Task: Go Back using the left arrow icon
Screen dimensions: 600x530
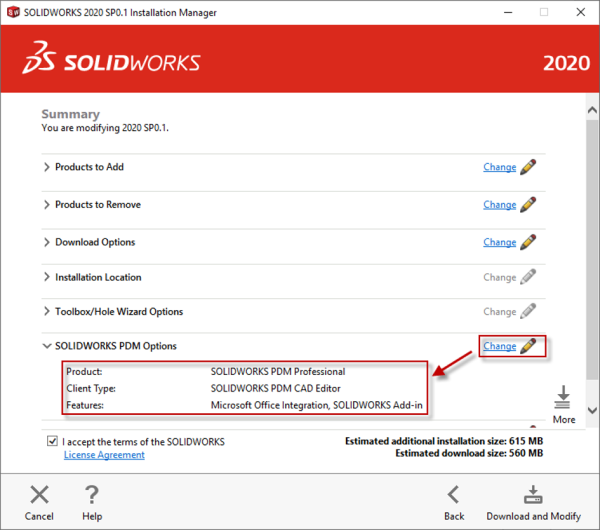Action: 453,494
